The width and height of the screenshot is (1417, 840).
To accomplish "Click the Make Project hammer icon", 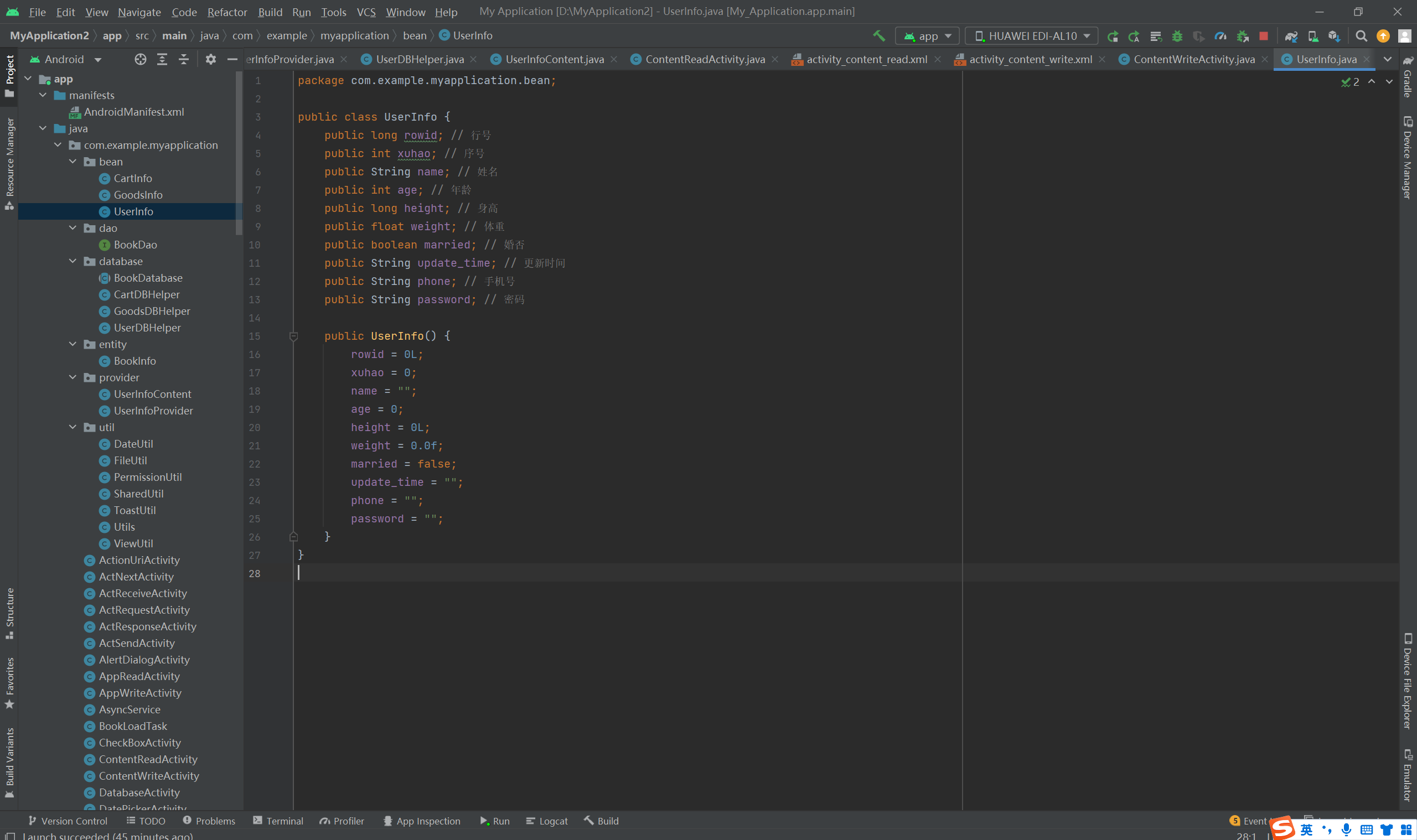I will tap(878, 35).
